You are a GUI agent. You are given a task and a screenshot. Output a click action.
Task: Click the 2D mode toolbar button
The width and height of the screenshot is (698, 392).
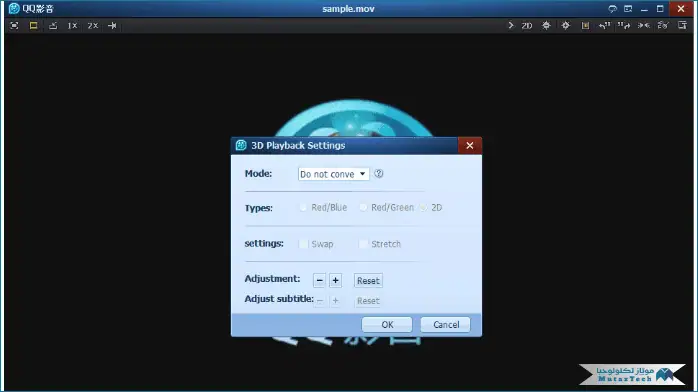coord(527,25)
